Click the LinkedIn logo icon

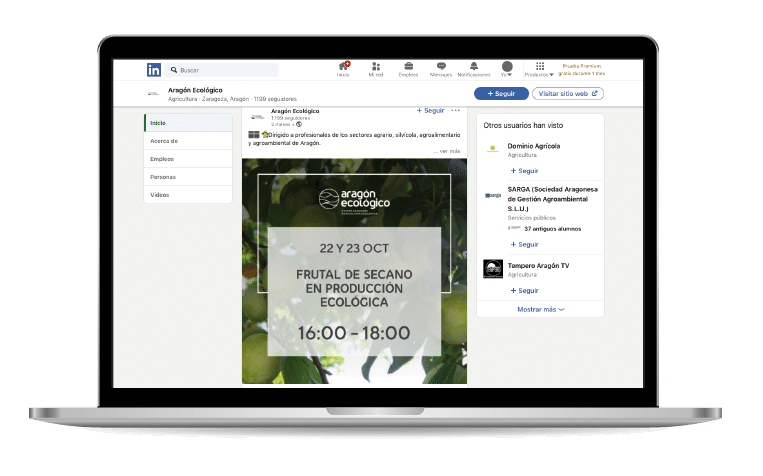click(155, 70)
